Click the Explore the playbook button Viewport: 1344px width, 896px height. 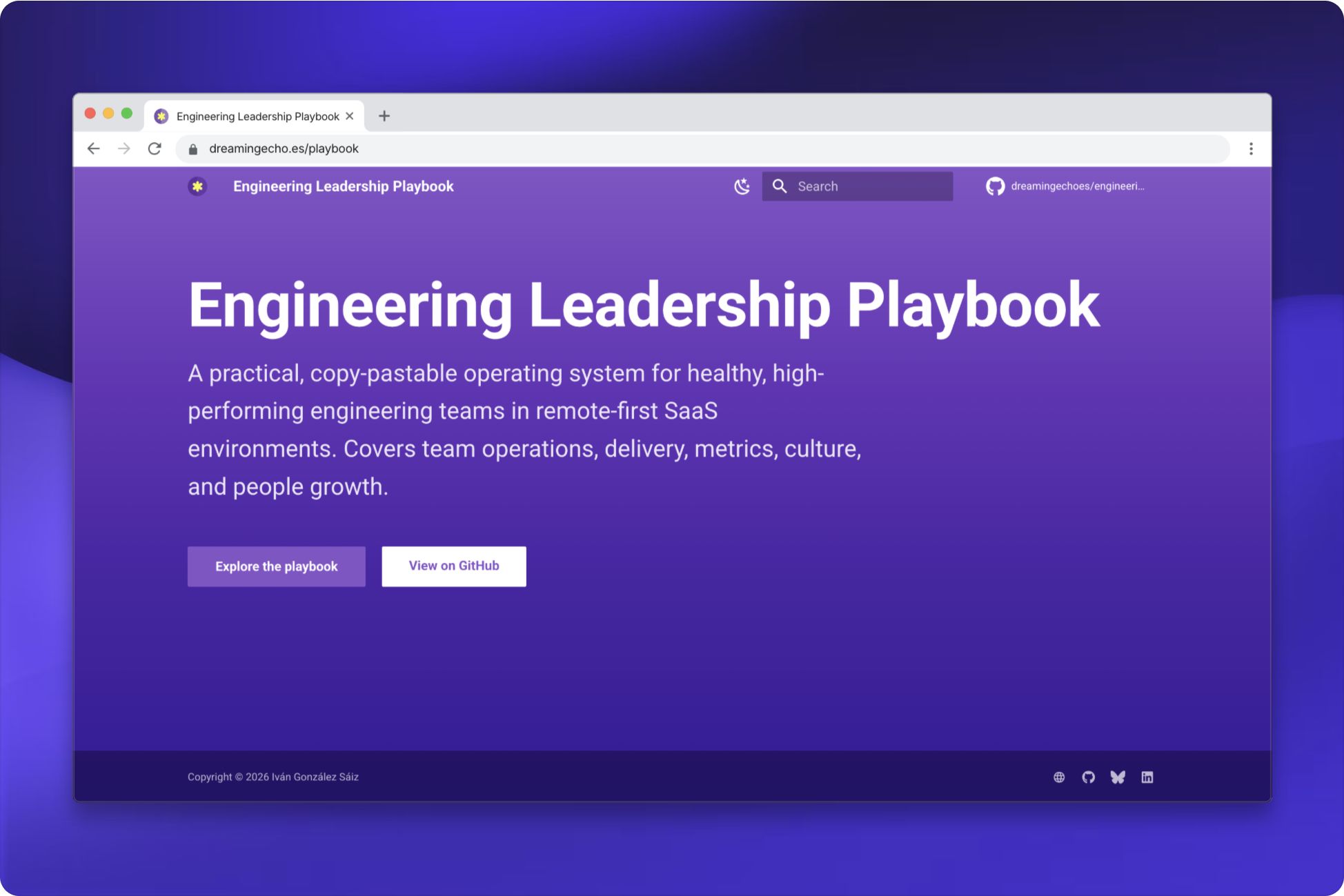coord(276,566)
